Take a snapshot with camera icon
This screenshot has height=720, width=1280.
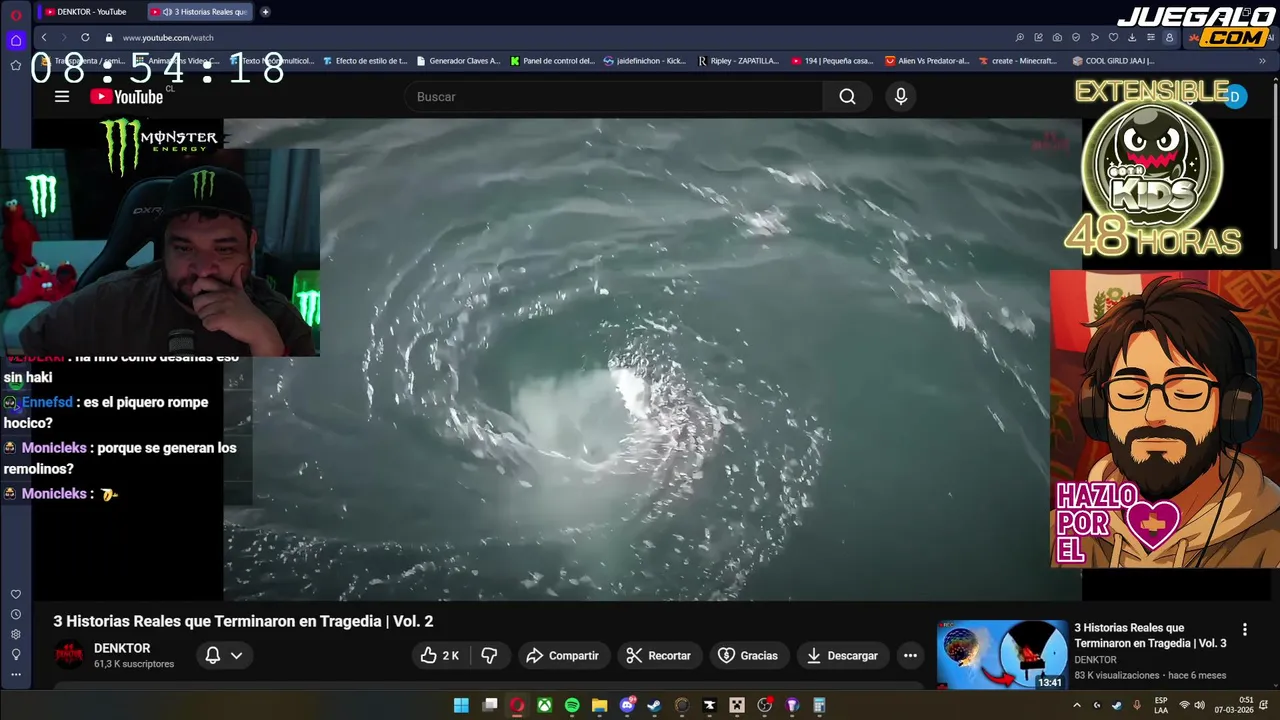(x=1057, y=37)
